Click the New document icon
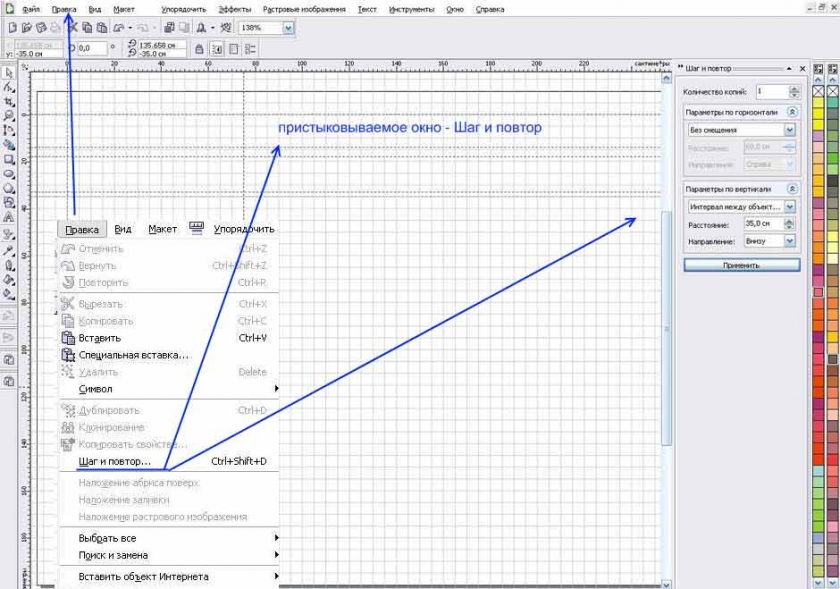Viewport: 840px width, 589px height. point(12,28)
